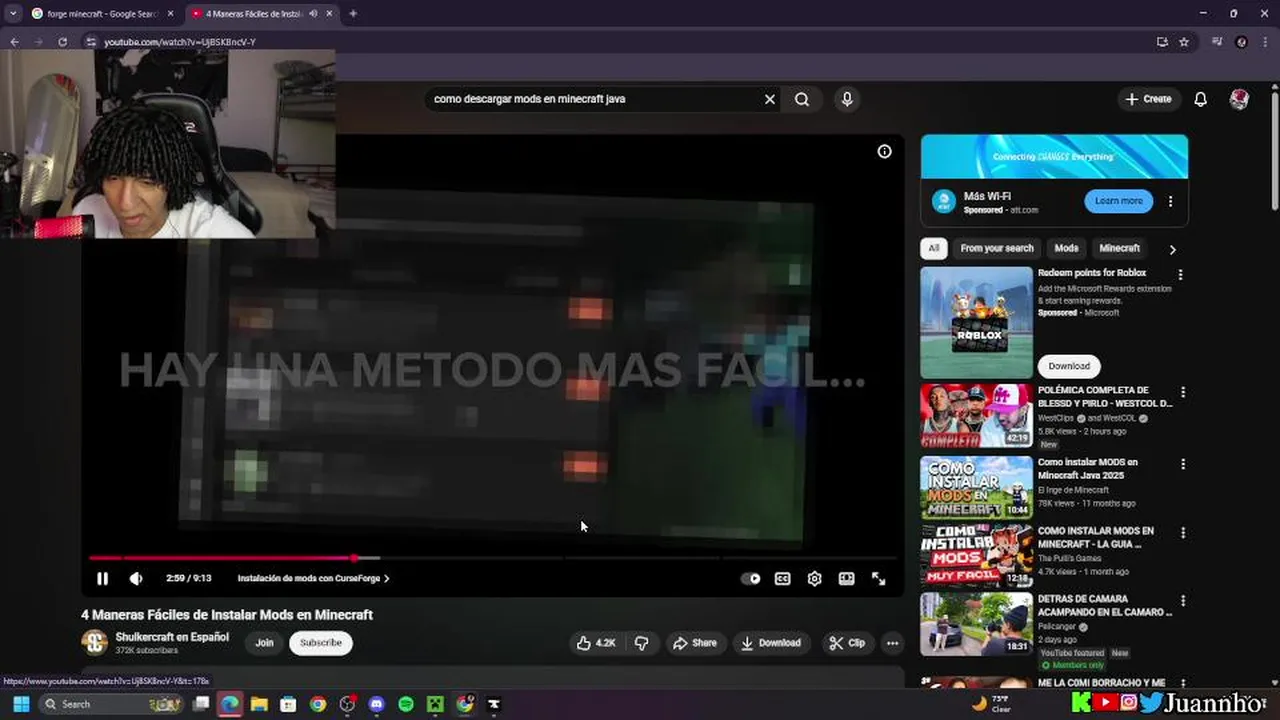Click the Clip button
This screenshot has width=1280, height=720.
tap(847, 643)
